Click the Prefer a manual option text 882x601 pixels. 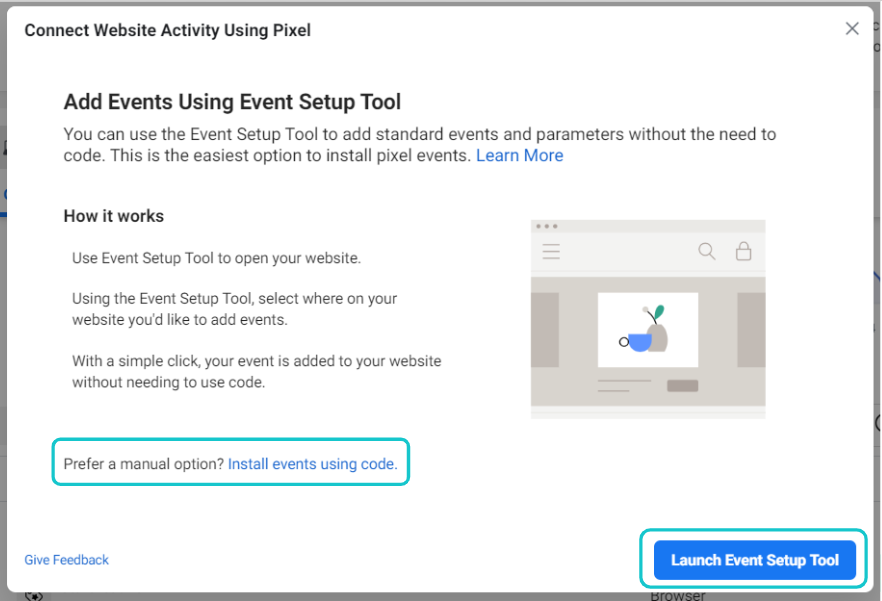click(x=144, y=464)
